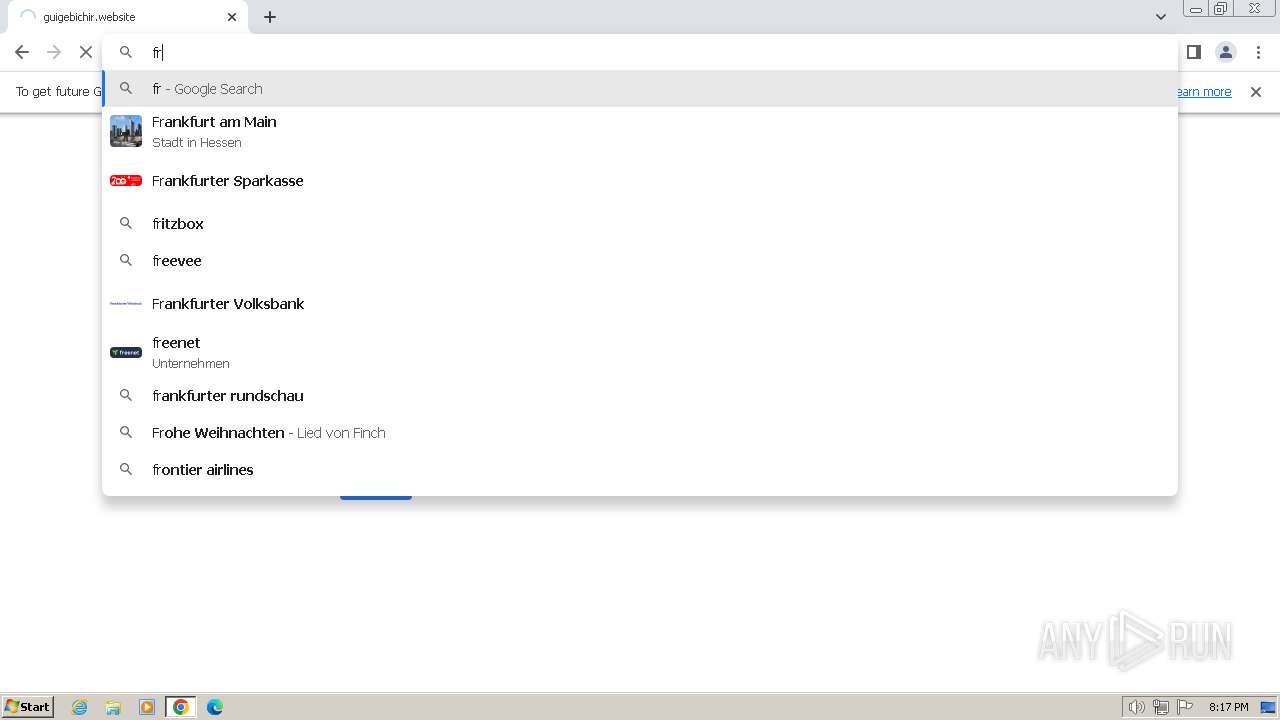Select the frankfurter rundschau suggestion
Screen dimensions: 1280x720
(x=640, y=396)
